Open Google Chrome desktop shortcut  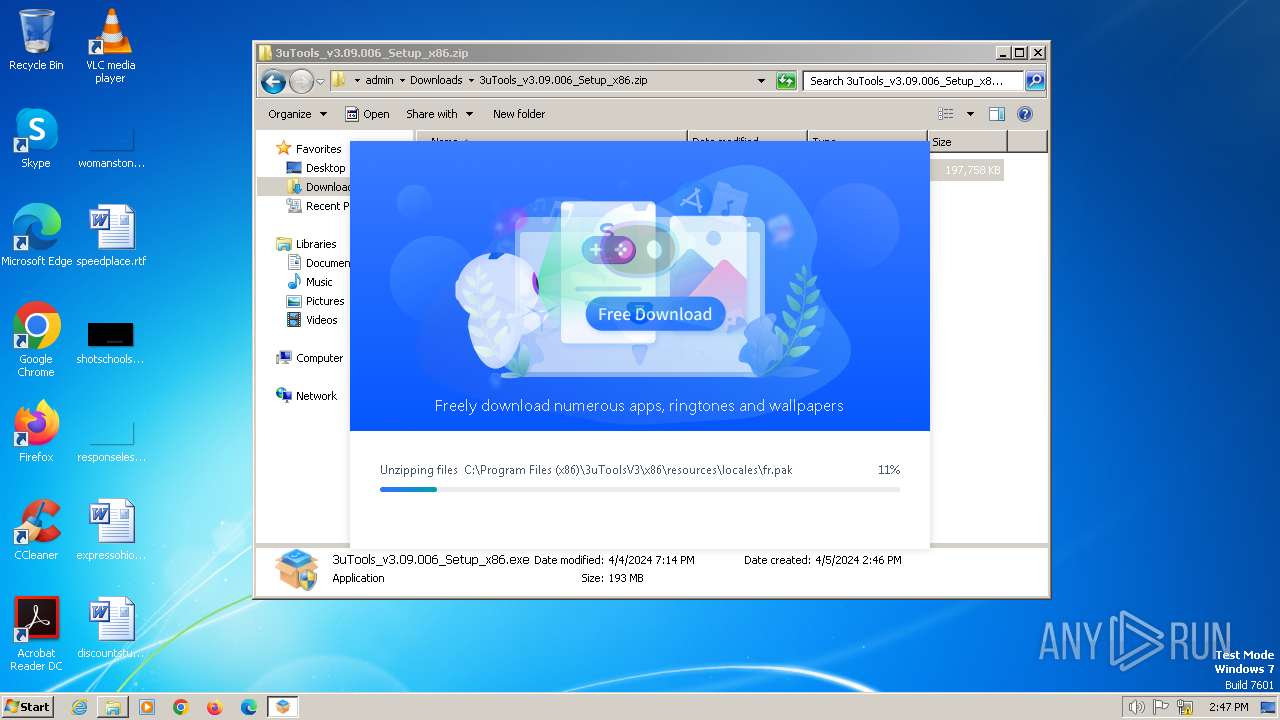pyautogui.click(x=36, y=340)
